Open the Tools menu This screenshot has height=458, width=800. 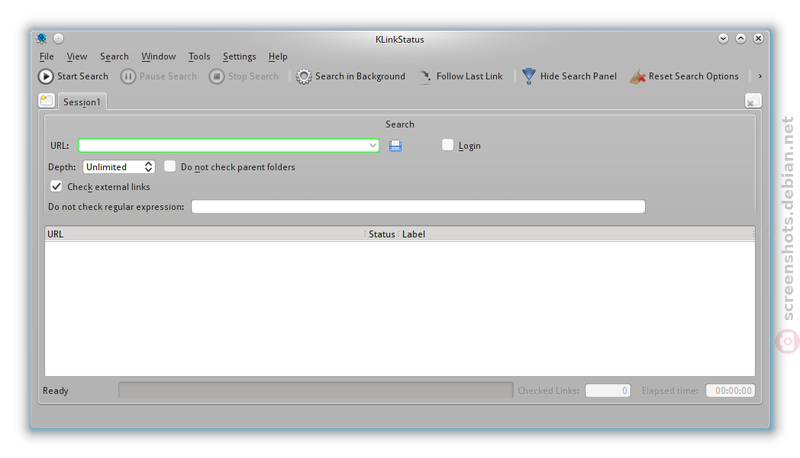coord(199,57)
